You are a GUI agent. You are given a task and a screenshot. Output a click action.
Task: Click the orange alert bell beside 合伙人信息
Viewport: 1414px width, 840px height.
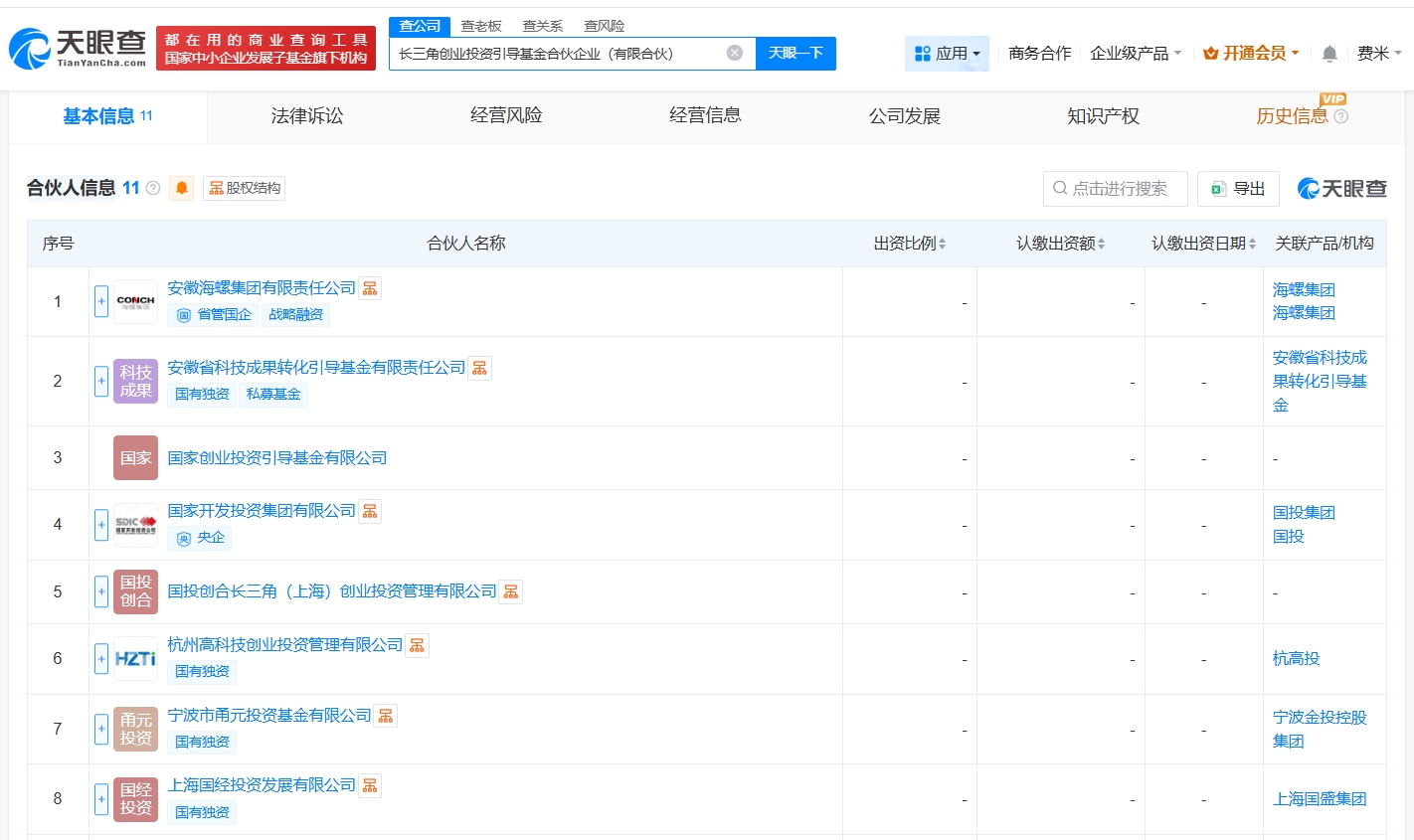(x=181, y=188)
